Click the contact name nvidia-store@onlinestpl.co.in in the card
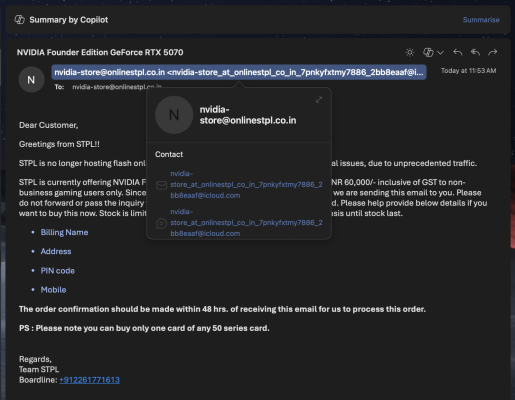This screenshot has width=515, height=400. (248, 115)
